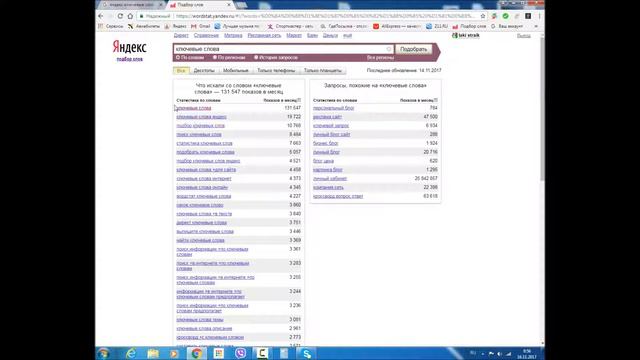
Task: Open the бизнес блог similar query
Action: (325, 143)
